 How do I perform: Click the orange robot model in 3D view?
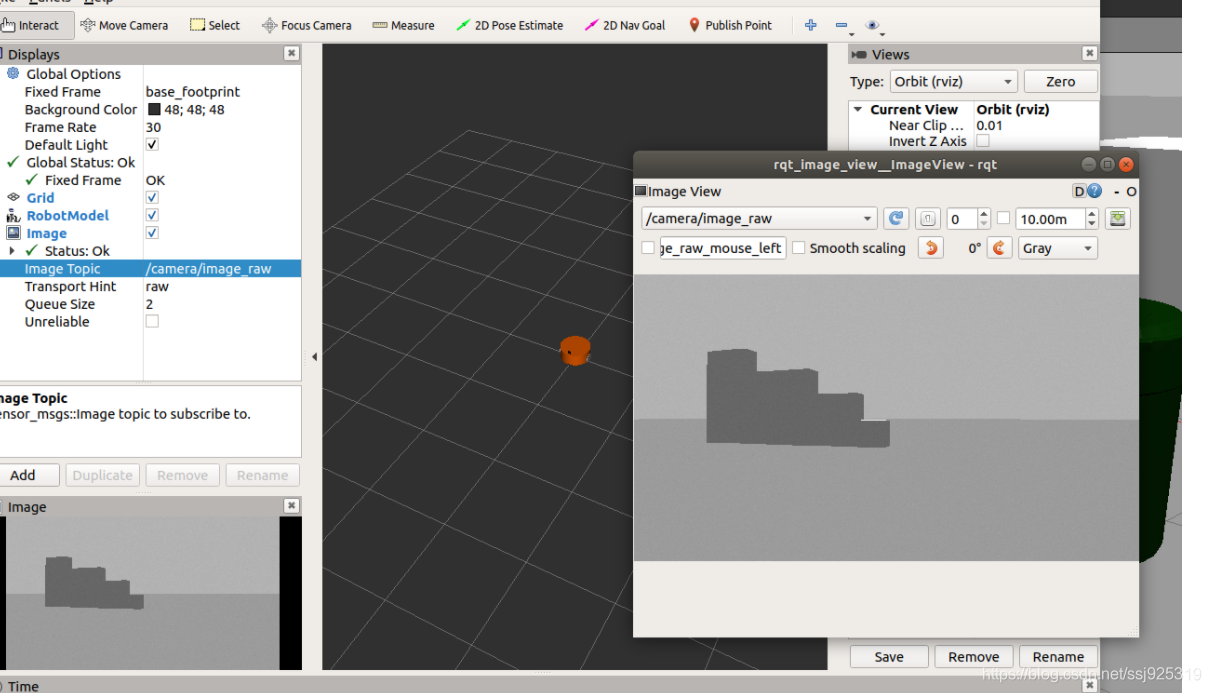point(575,350)
